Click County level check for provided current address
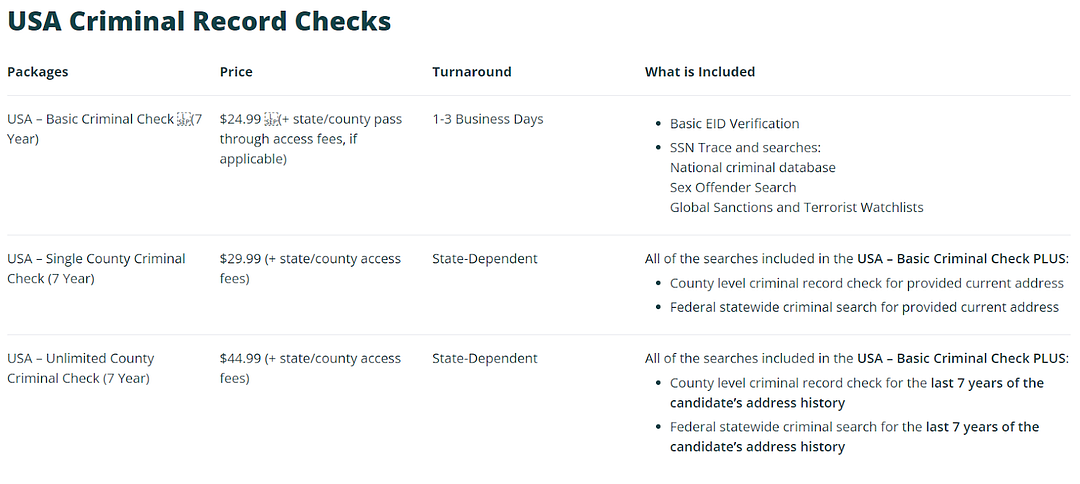 pos(866,284)
